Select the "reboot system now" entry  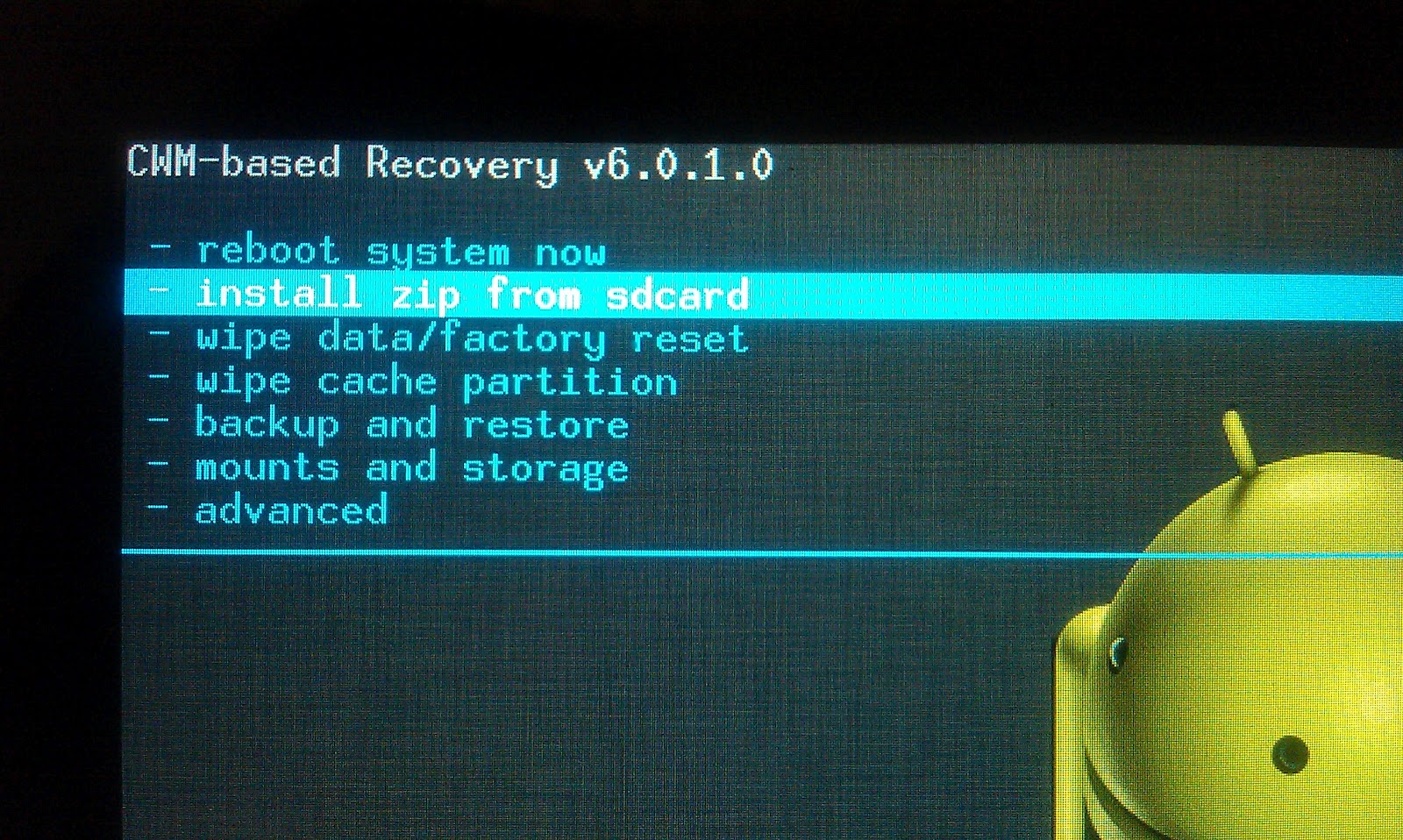401,253
